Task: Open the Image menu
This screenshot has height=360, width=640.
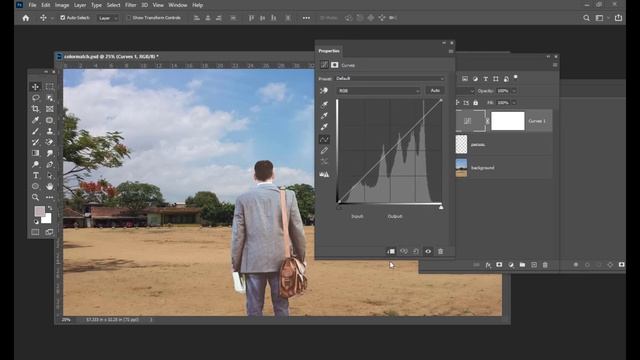Action: (62, 5)
